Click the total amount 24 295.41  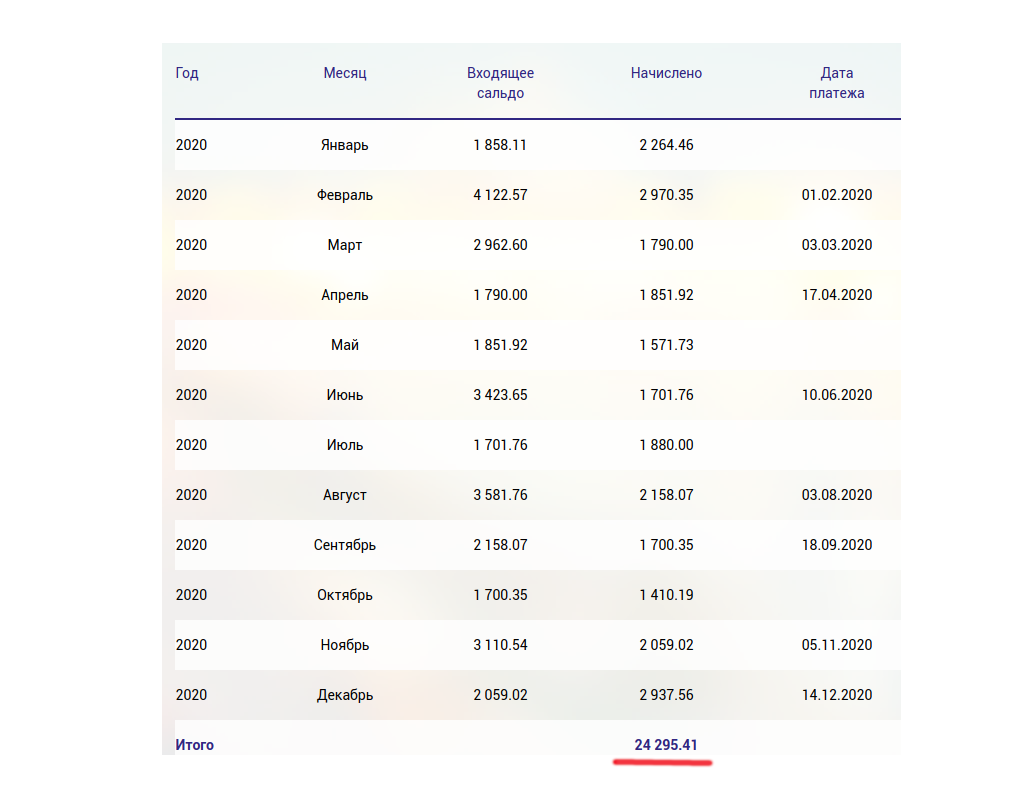pos(666,745)
